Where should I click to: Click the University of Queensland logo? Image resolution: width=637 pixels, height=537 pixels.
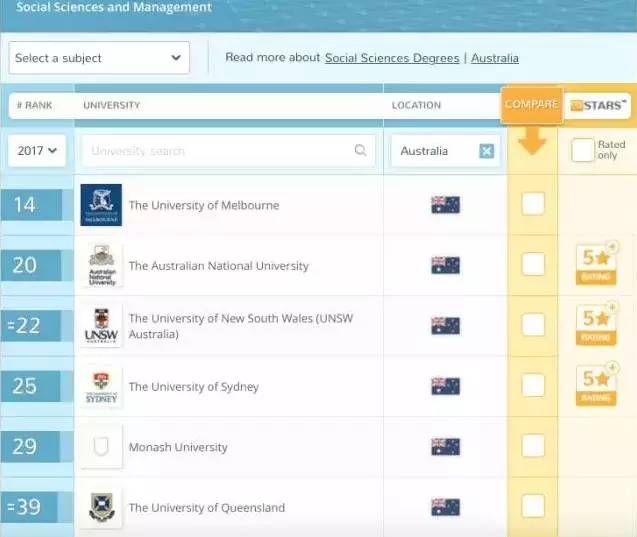point(101,507)
